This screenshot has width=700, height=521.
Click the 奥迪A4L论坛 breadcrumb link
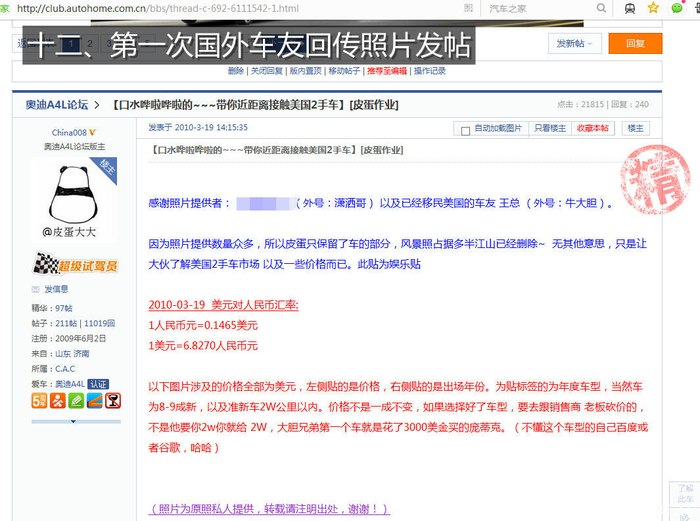pos(50,104)
